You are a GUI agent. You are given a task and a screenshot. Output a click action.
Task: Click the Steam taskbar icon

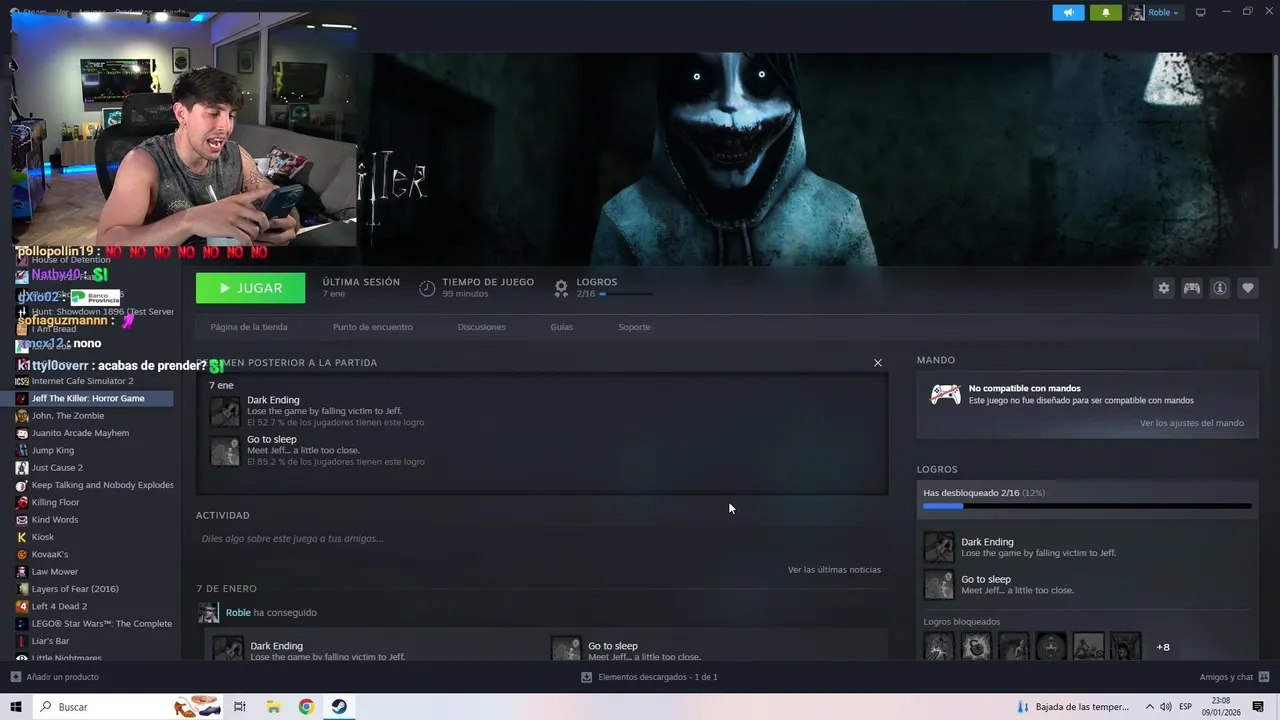tap(340, 707)
